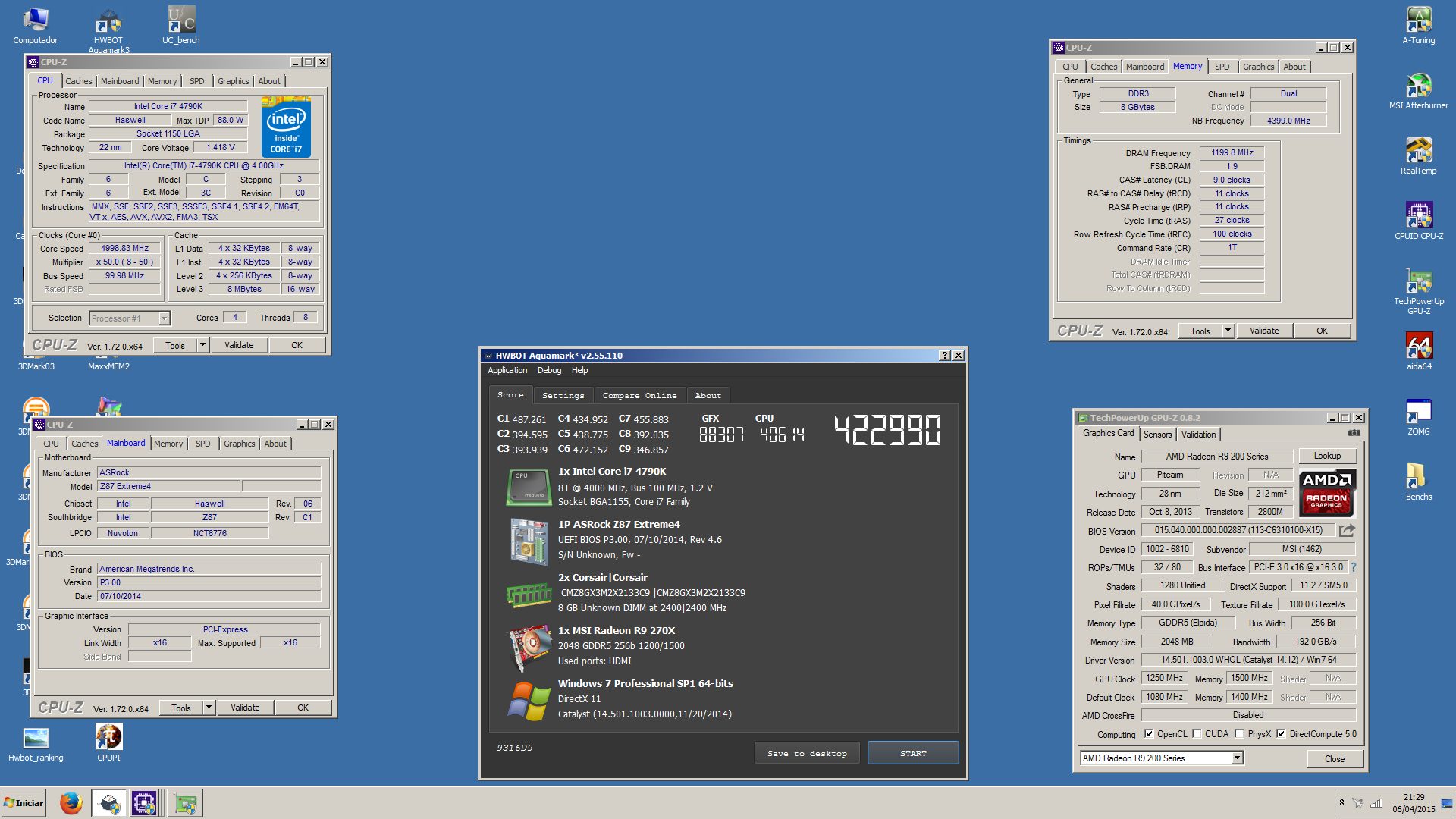1456x819 pixels.
Task: Open the RealTemp desktop shortcut
Action: point(1418,156)
